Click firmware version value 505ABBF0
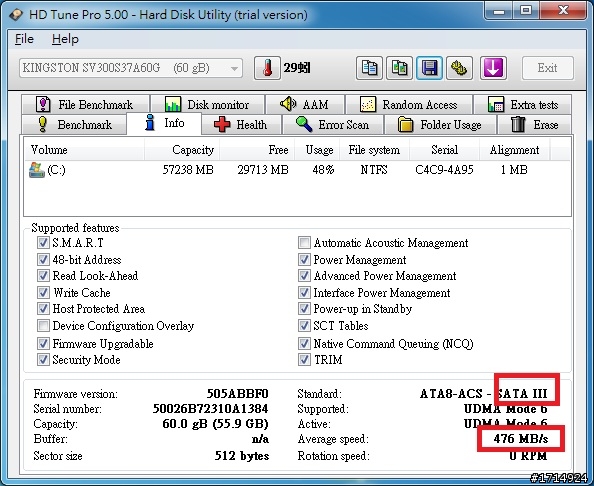The image size is (594, 486). click(238, 394)
